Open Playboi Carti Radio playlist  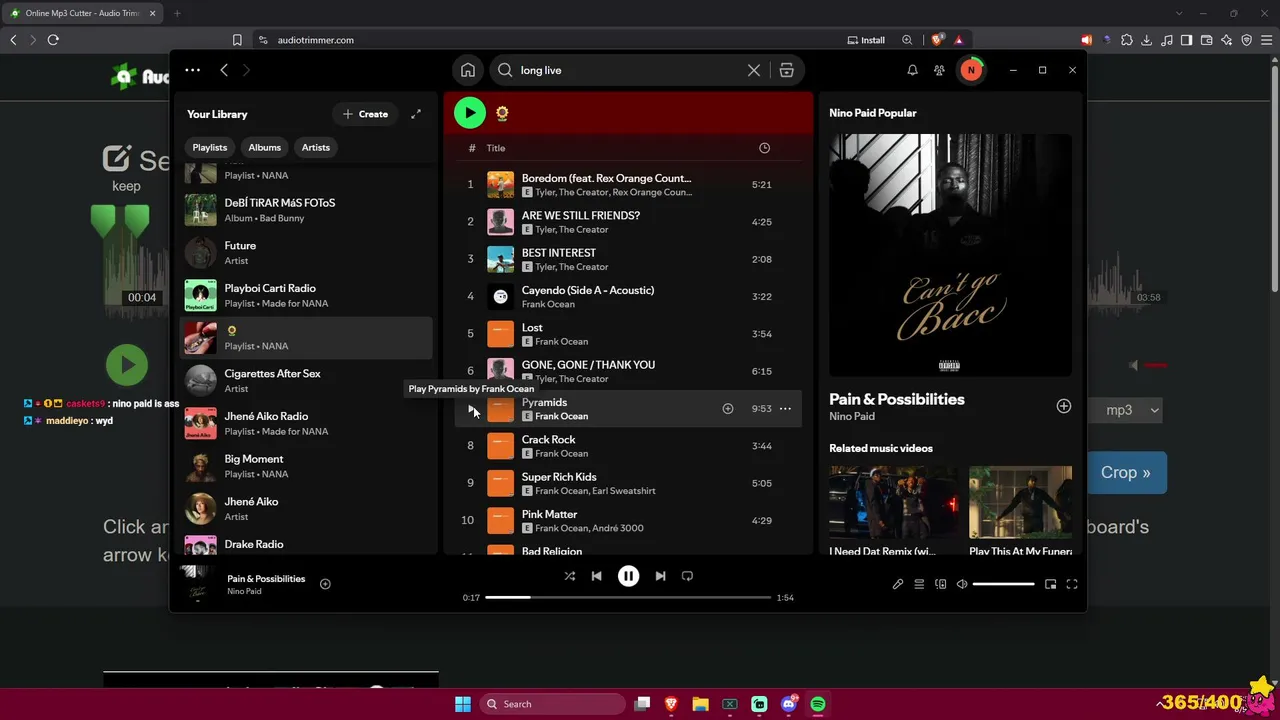pyautogui.click(x=306, y=295)
